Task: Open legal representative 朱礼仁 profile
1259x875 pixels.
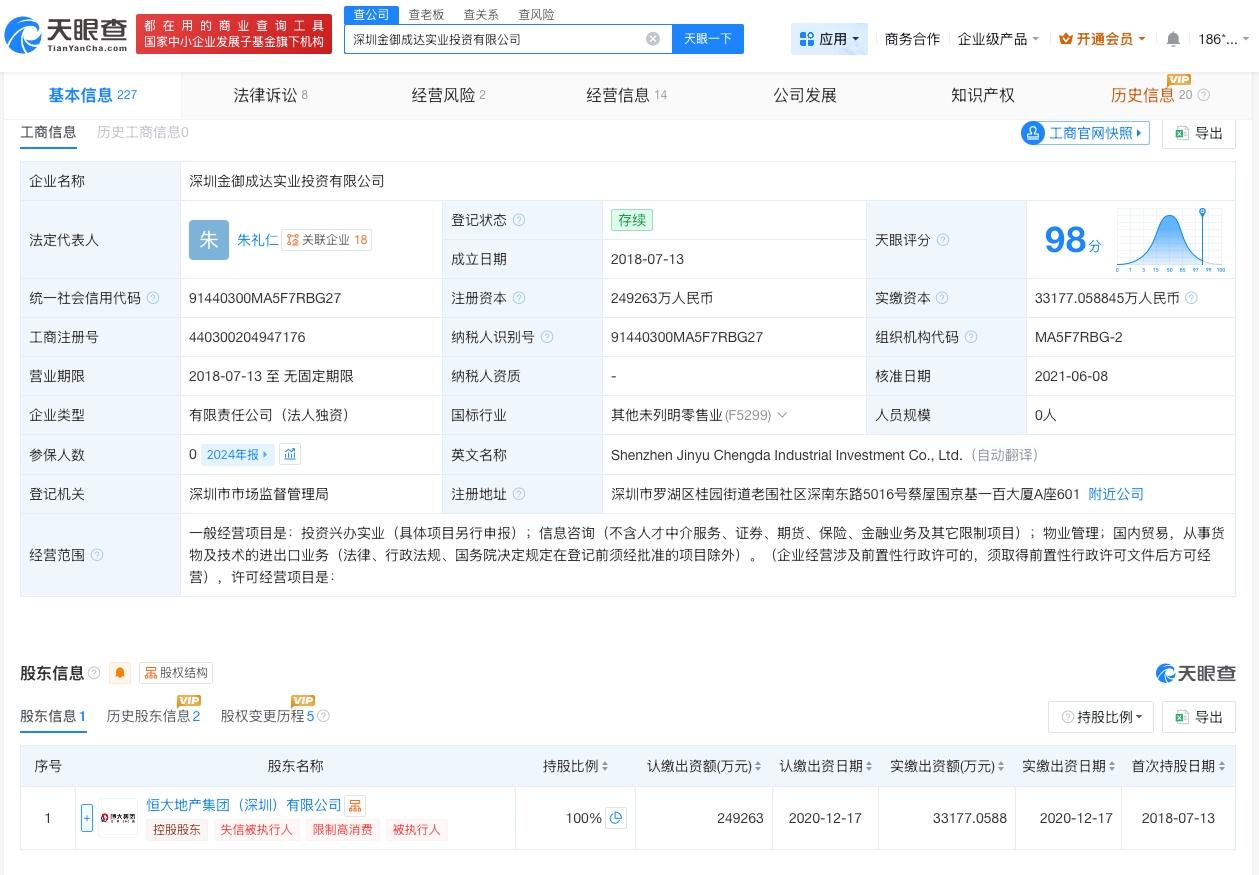Action: click(257, 240)
